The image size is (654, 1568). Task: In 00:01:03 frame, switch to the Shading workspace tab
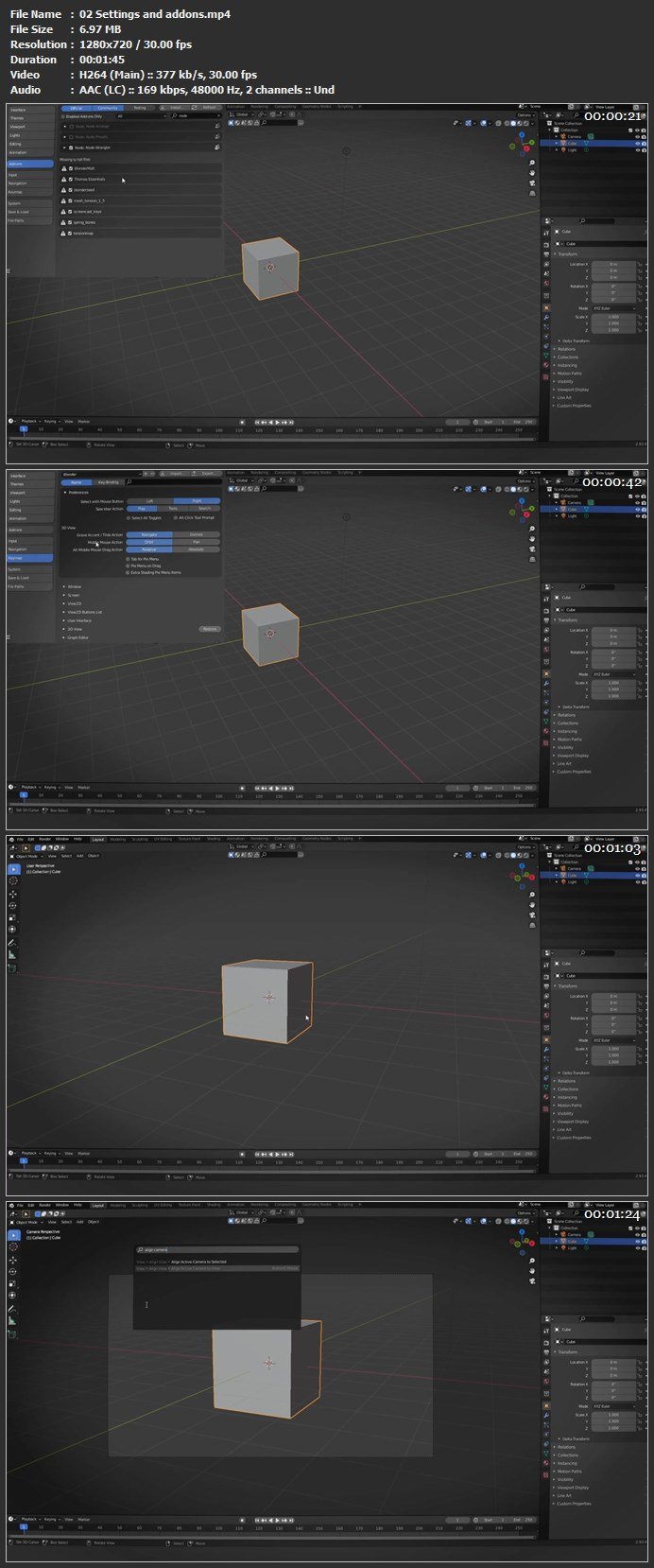(x=214, y=839)
